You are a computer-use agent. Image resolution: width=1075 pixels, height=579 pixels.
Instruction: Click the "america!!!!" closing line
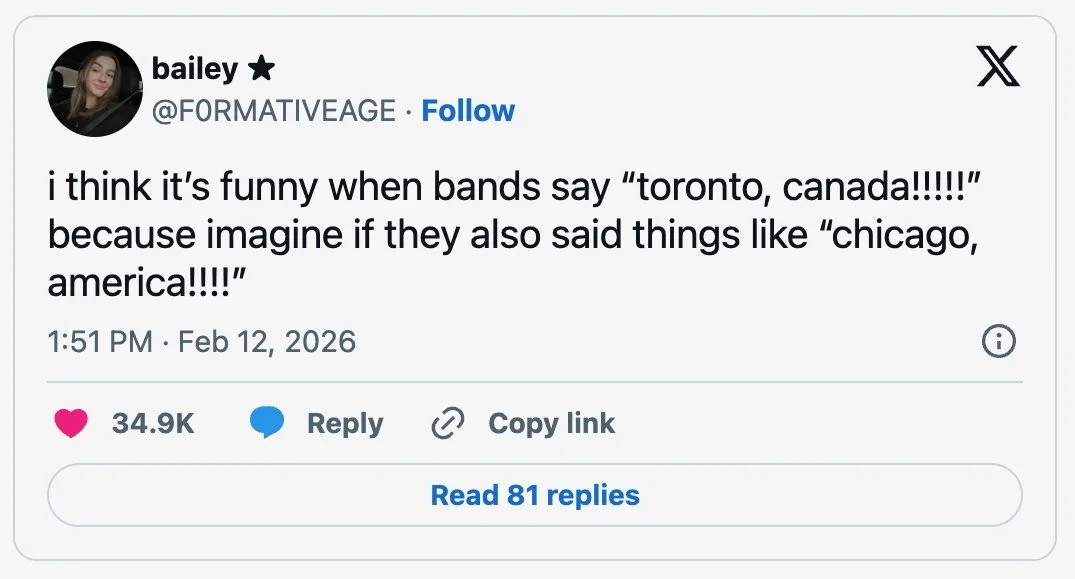(x=147, y=282)
